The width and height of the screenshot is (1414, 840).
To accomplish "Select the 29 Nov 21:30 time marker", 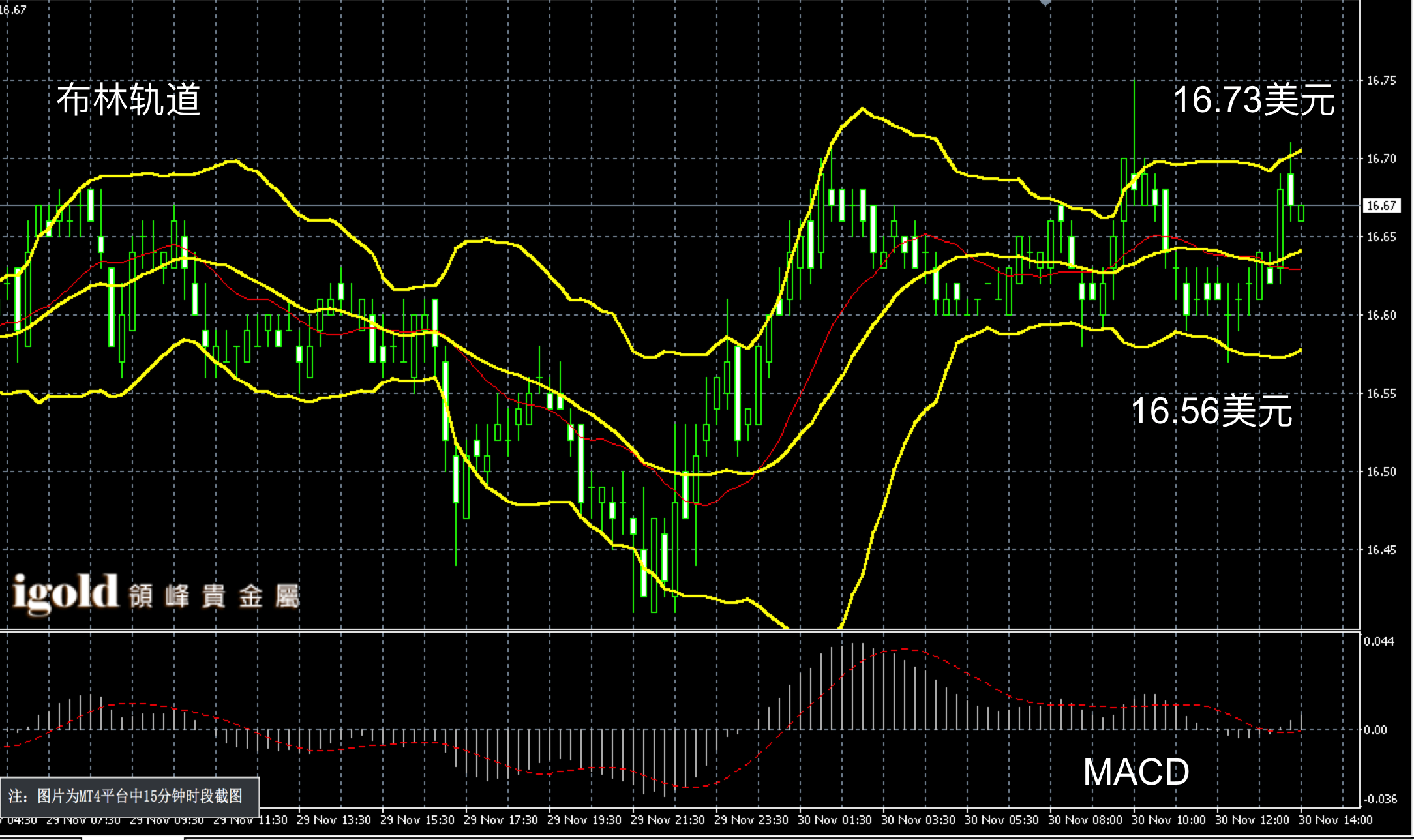I will [x=667, y=820].
